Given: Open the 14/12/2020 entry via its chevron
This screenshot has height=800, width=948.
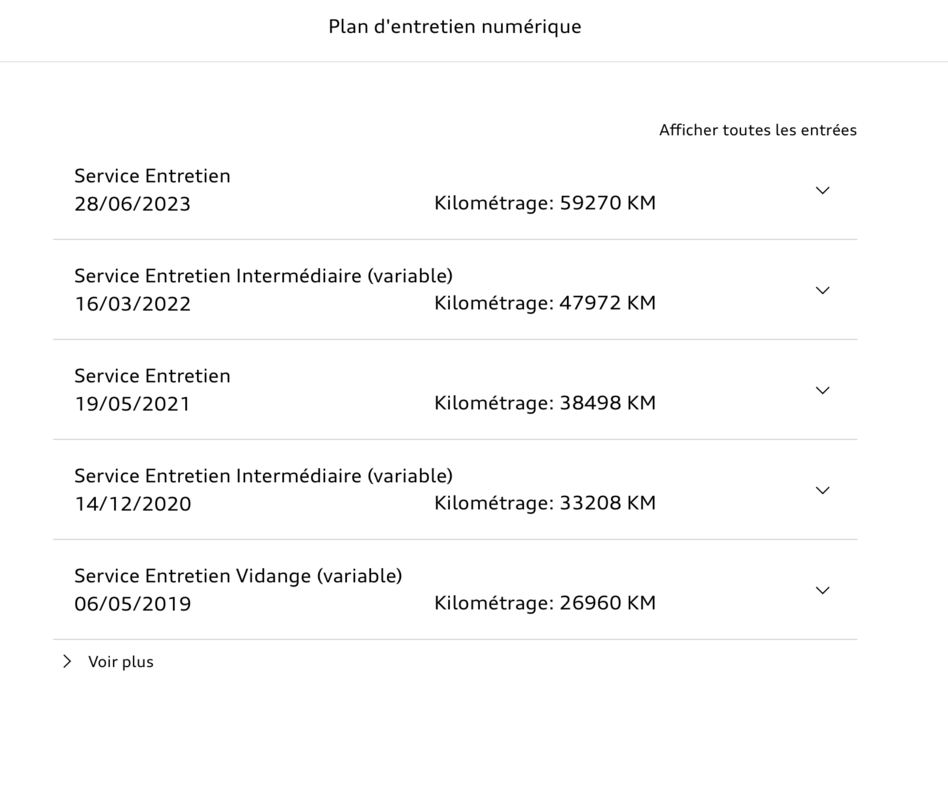Looking at the screenshot, I should (822, 490).
